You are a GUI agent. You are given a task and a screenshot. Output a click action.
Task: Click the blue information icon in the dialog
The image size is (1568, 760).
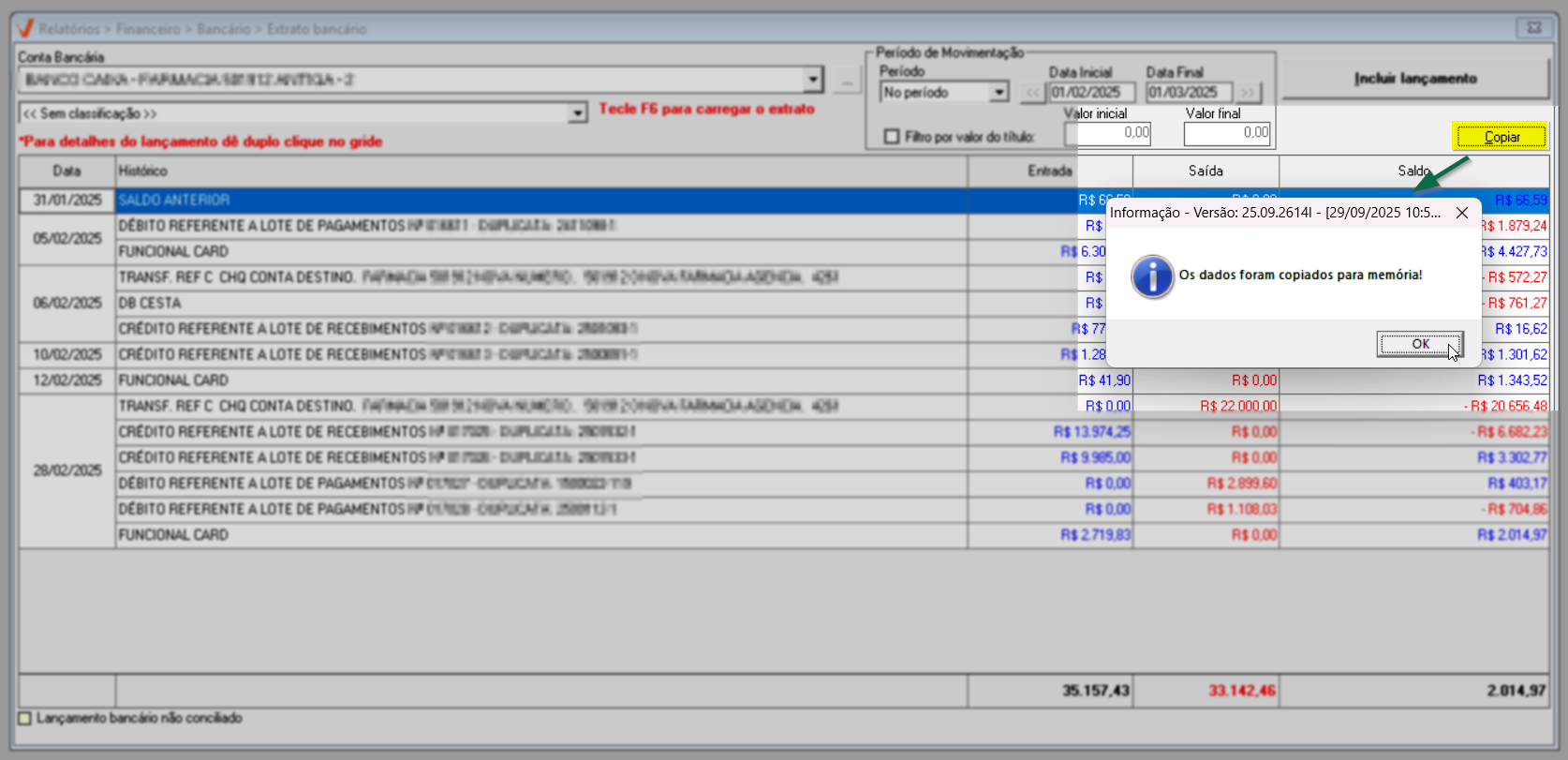pyautogui.click(x=1152, y=277)
